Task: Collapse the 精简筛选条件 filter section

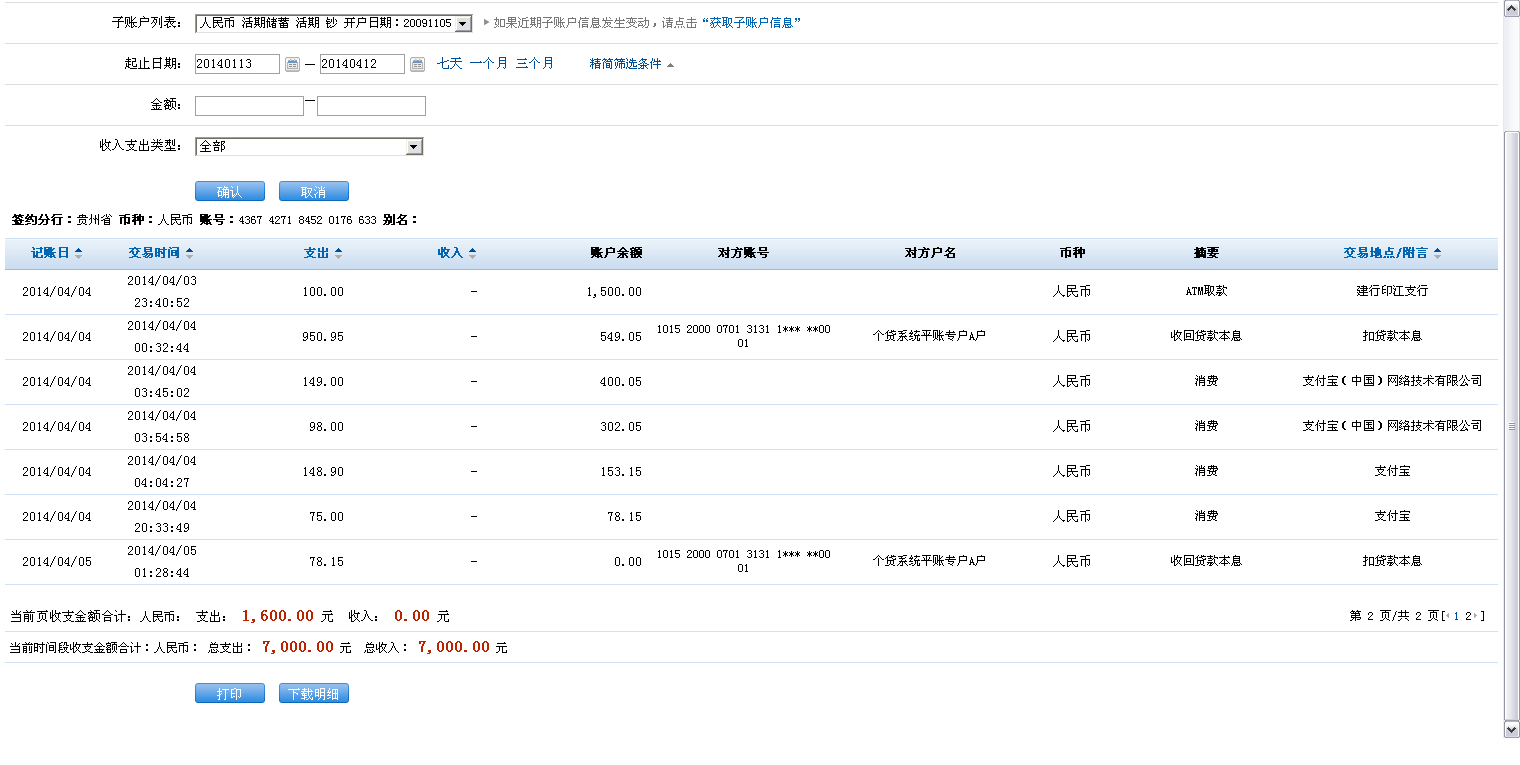Action: point(631,64)
